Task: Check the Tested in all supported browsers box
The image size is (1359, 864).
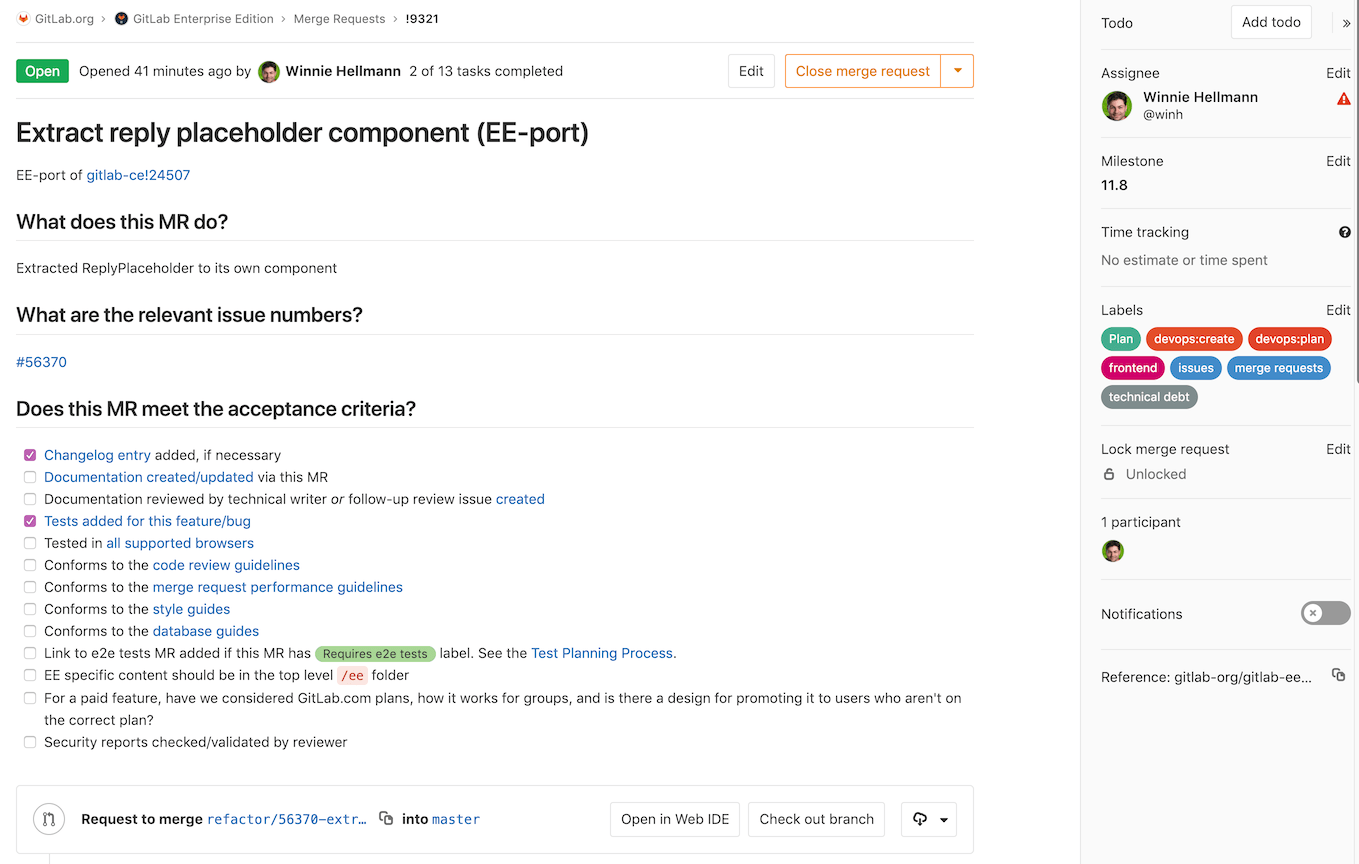Action: [30, 543]
